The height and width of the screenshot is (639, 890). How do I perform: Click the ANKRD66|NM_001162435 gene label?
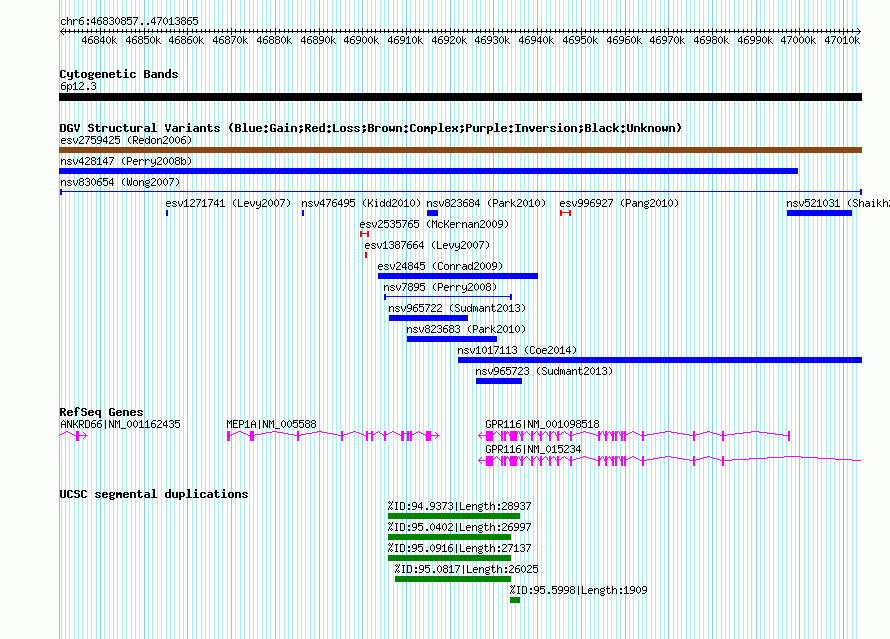click(120, 424)
